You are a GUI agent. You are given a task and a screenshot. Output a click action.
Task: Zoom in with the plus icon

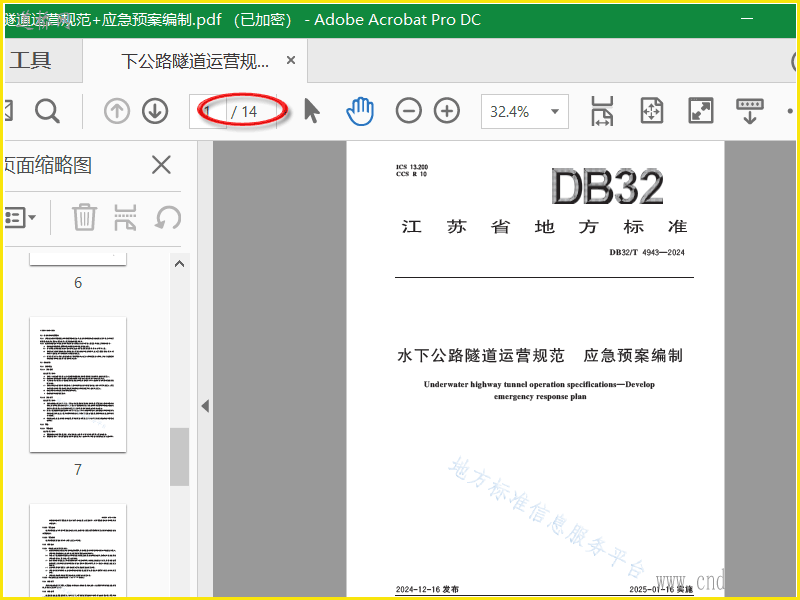pyautogui.click(x=447, y=111)
